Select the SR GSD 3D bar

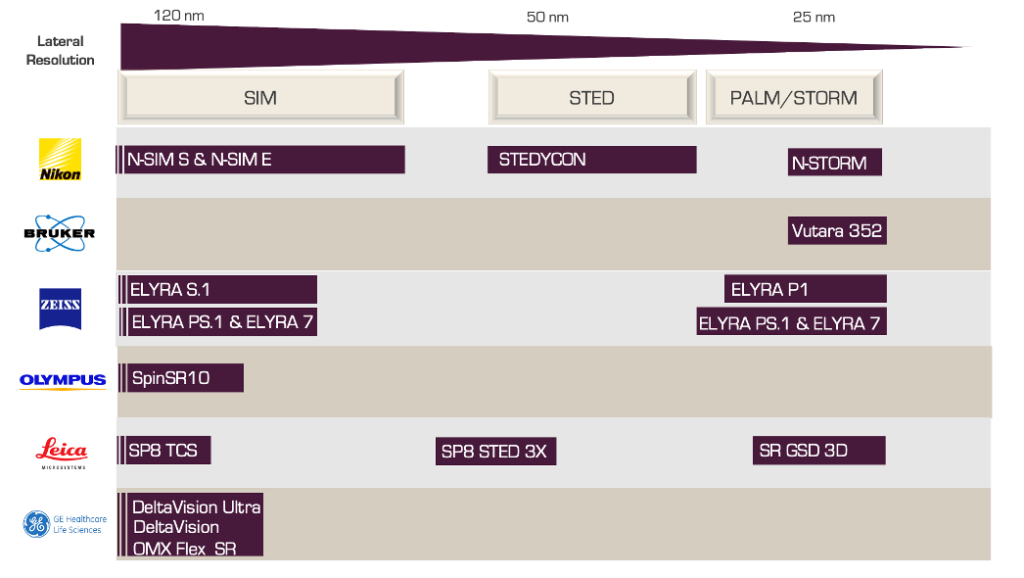[819, 451]
